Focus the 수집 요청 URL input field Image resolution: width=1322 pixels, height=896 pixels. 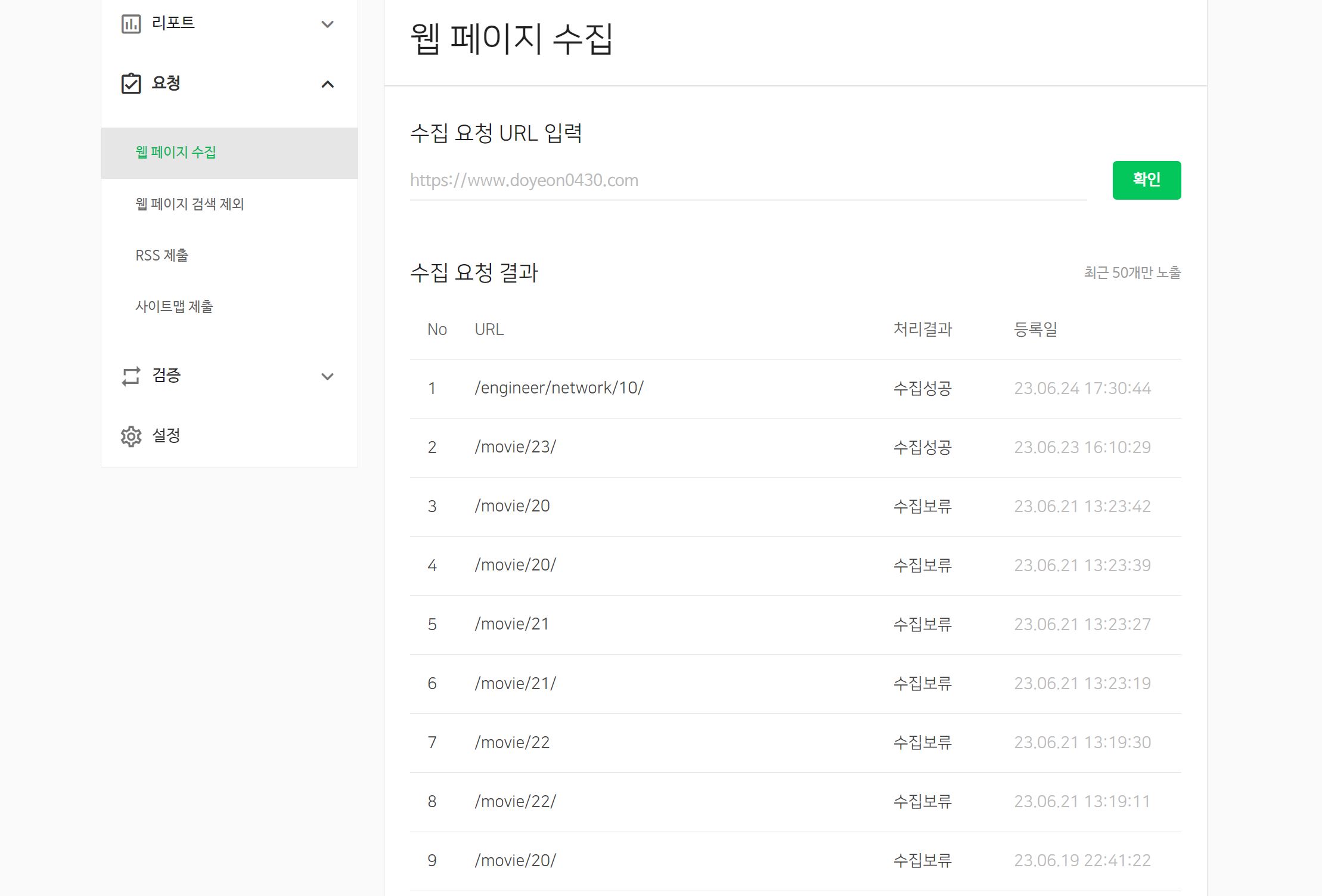tap(748, 180)
